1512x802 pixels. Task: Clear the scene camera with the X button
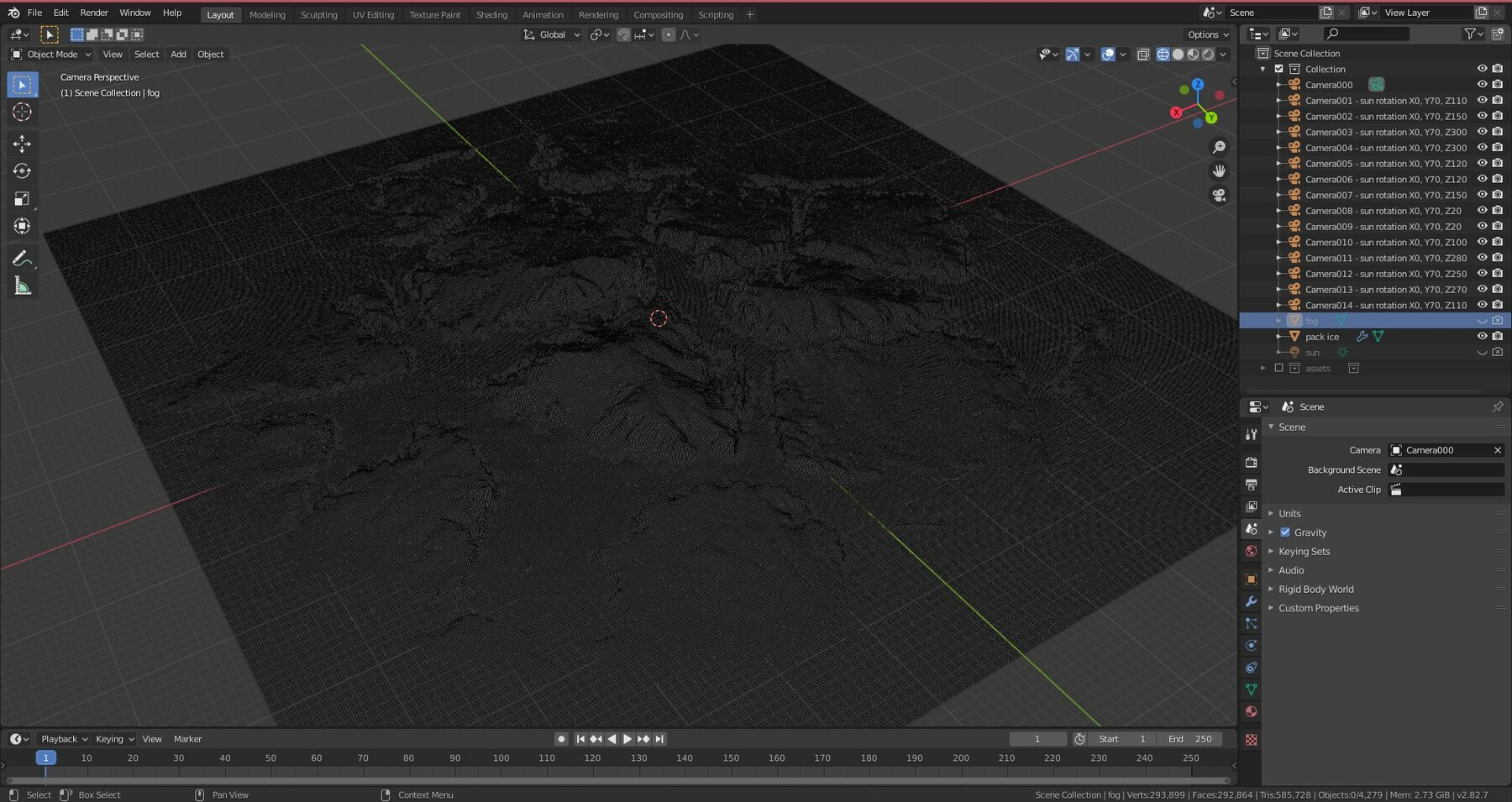click(1497, 449)
